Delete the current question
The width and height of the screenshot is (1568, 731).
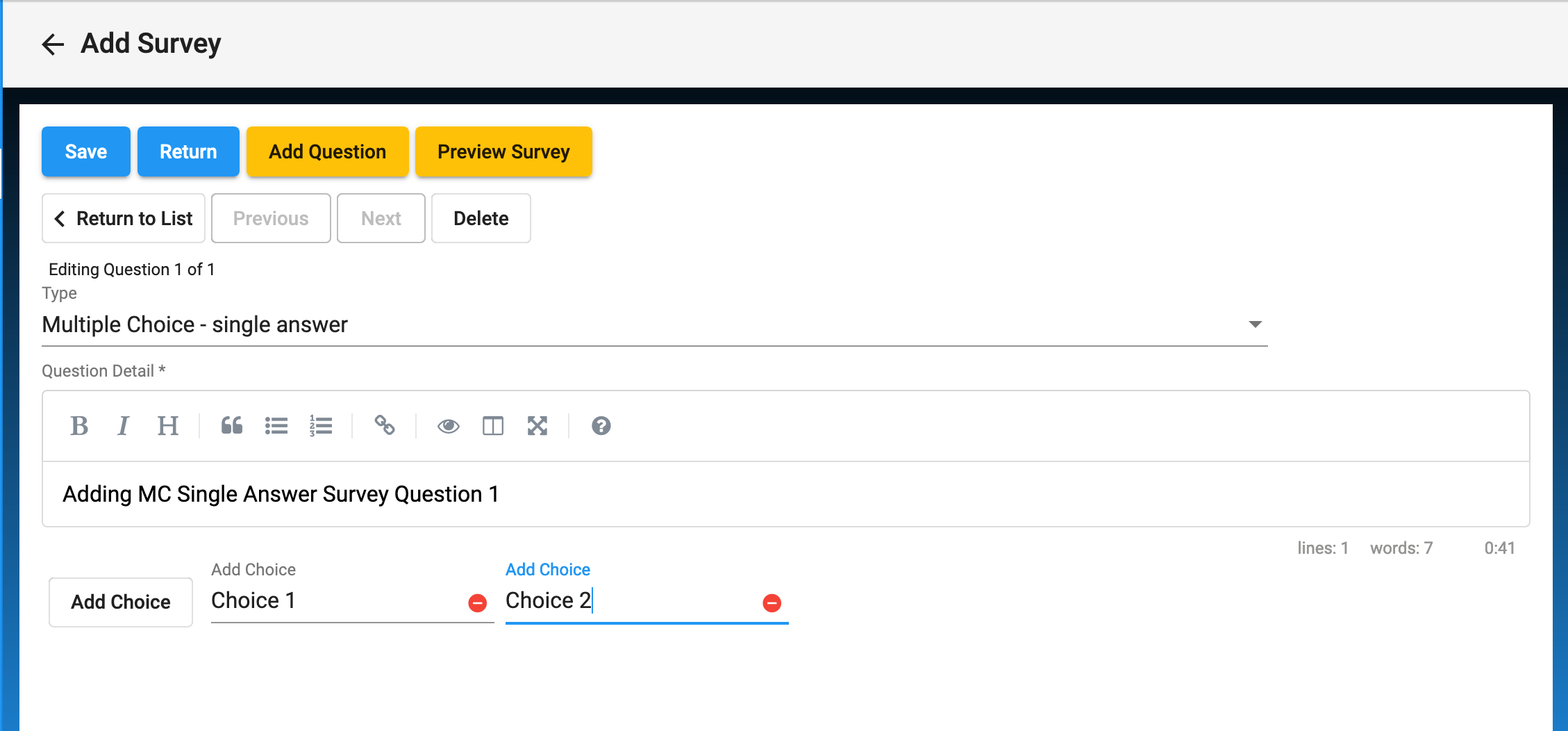click(x=481, y=218)
